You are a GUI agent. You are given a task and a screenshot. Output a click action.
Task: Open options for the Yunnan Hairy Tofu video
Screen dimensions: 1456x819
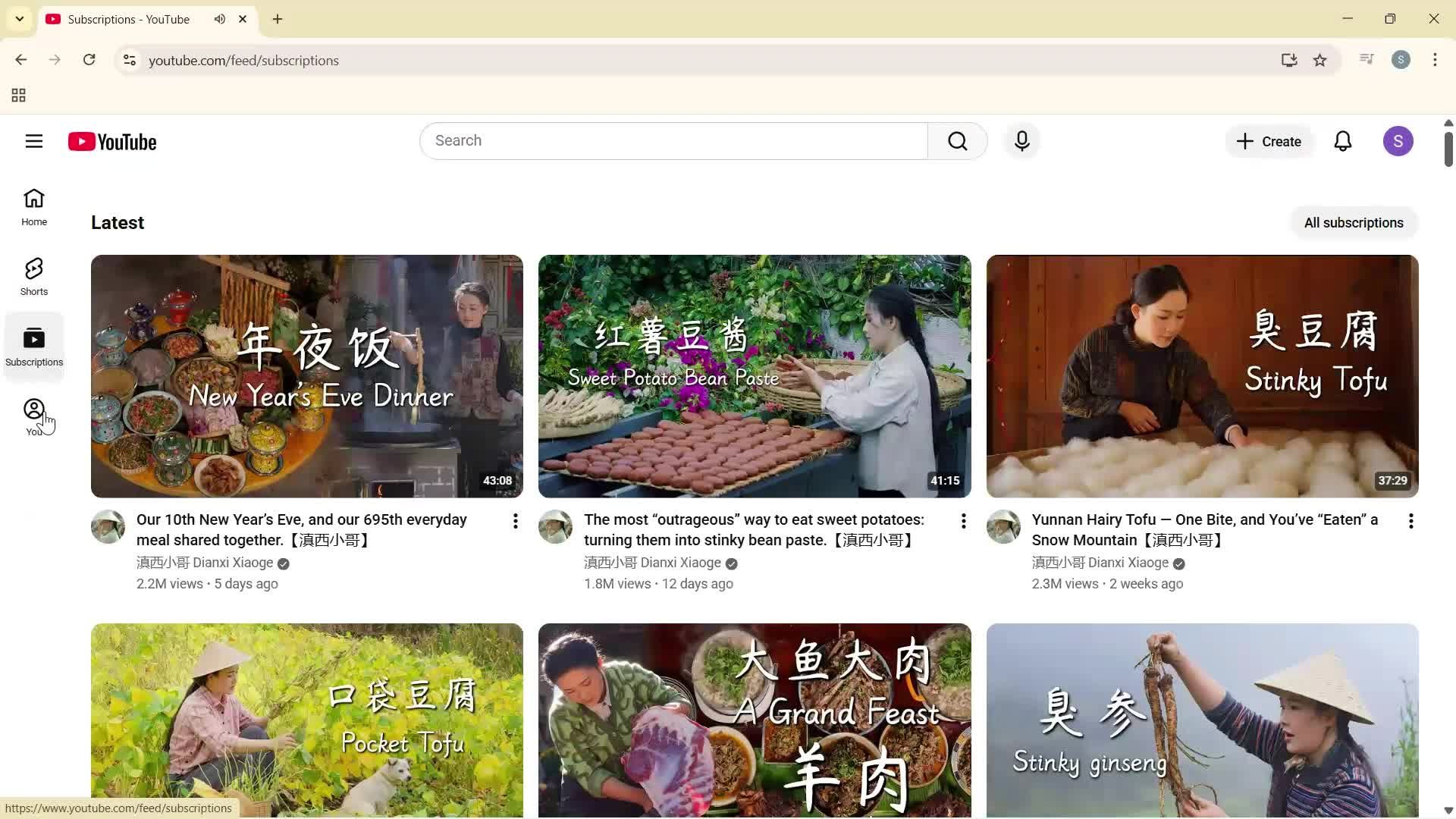click(1411, 521)
